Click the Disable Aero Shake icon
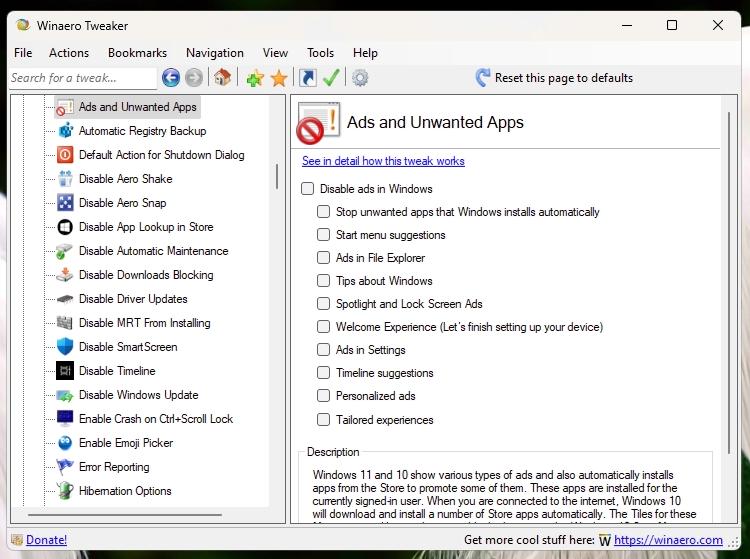 pyautogui.click(x=65, y=178)
